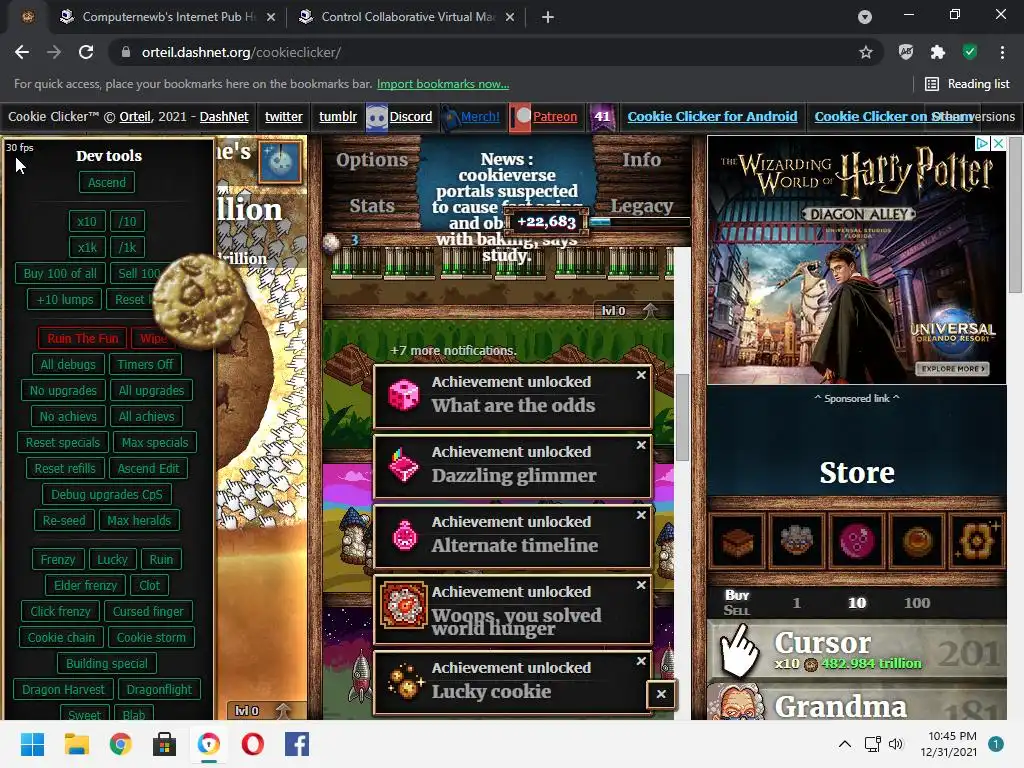Image resolution: width=1024 pixels, height=768 pixels.
Task: Buy the golden gear upgrade icon
Action: click(976, 540)
